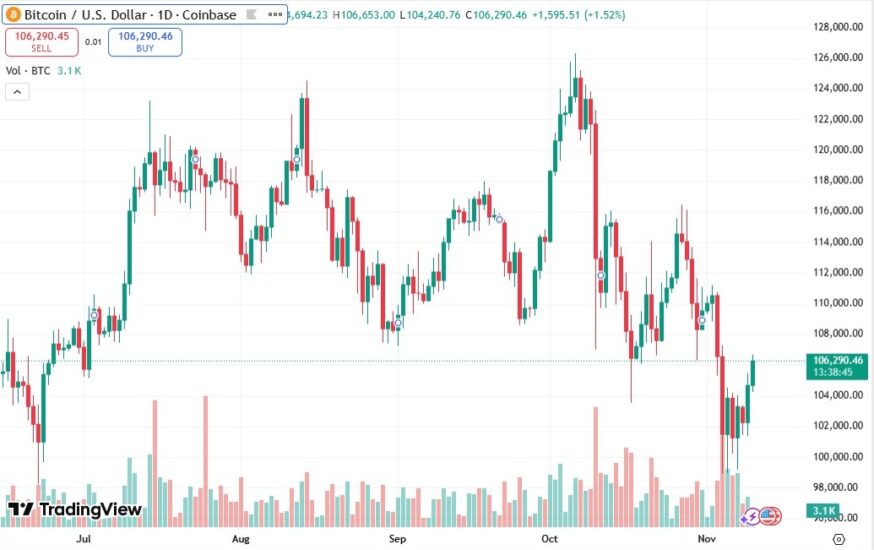Open chart settings via the hexagon gear icon
Screen dimensions: 874x550
click(x=836, y=539)
